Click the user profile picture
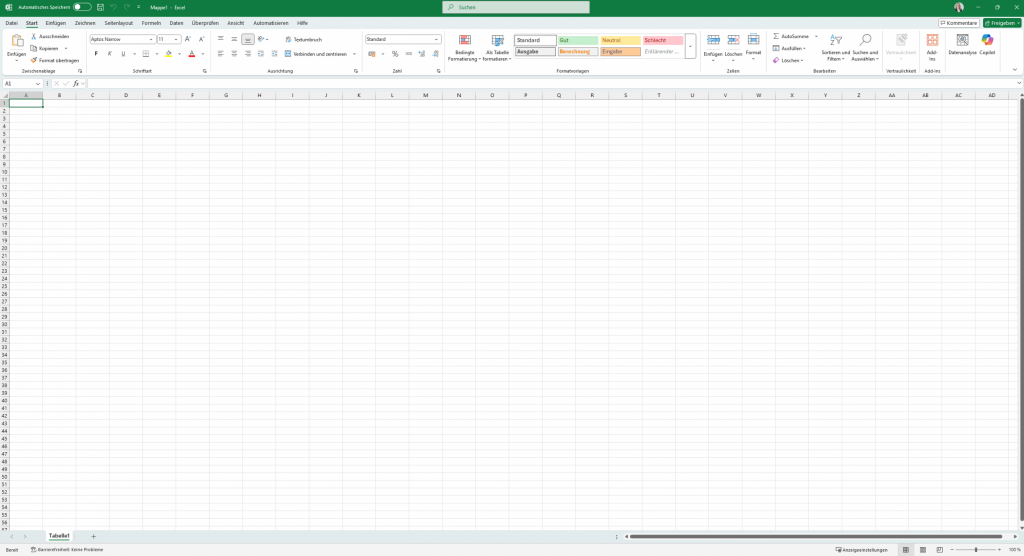 pyautogui.click(x=959, y=7)
